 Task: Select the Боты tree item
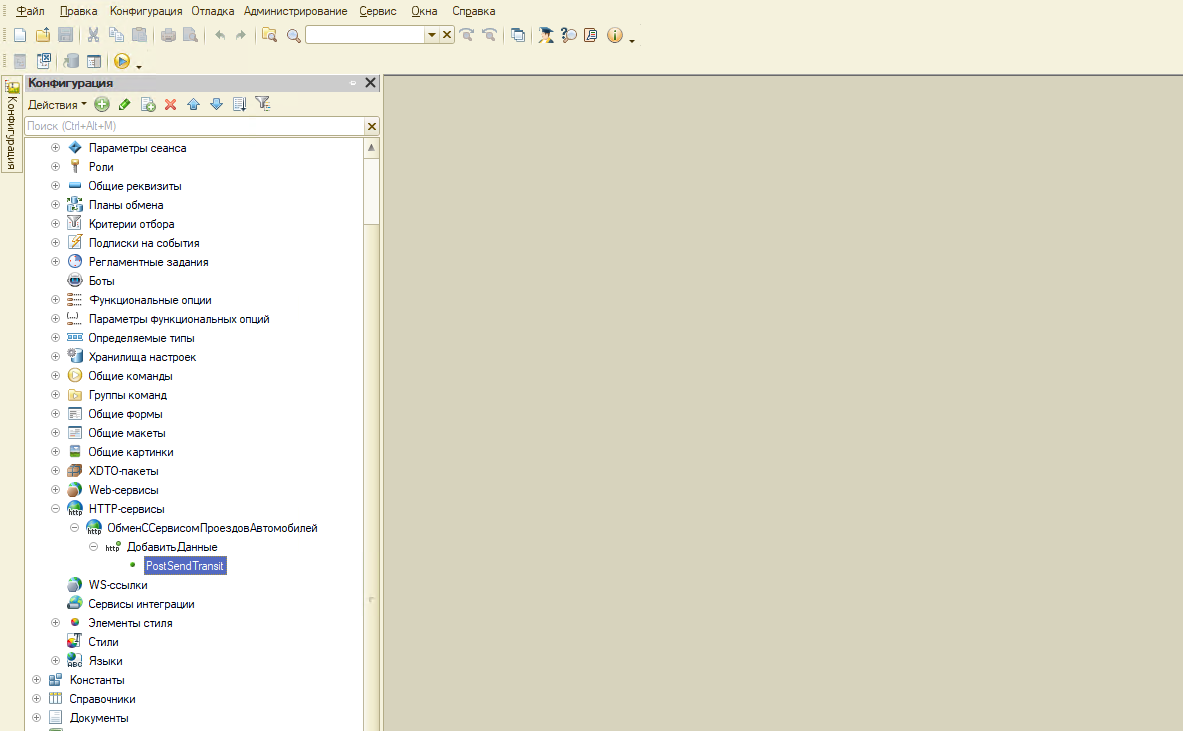tap(101, 281)
